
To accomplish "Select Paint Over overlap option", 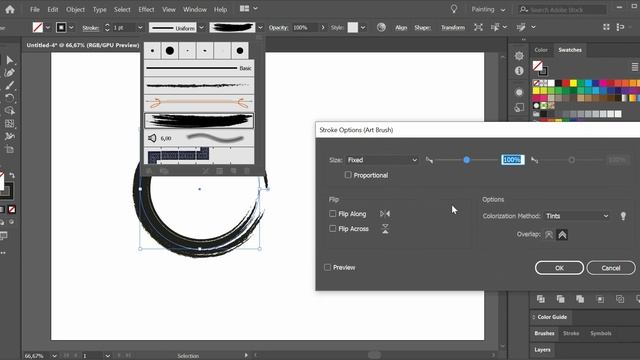I will 562,235.
